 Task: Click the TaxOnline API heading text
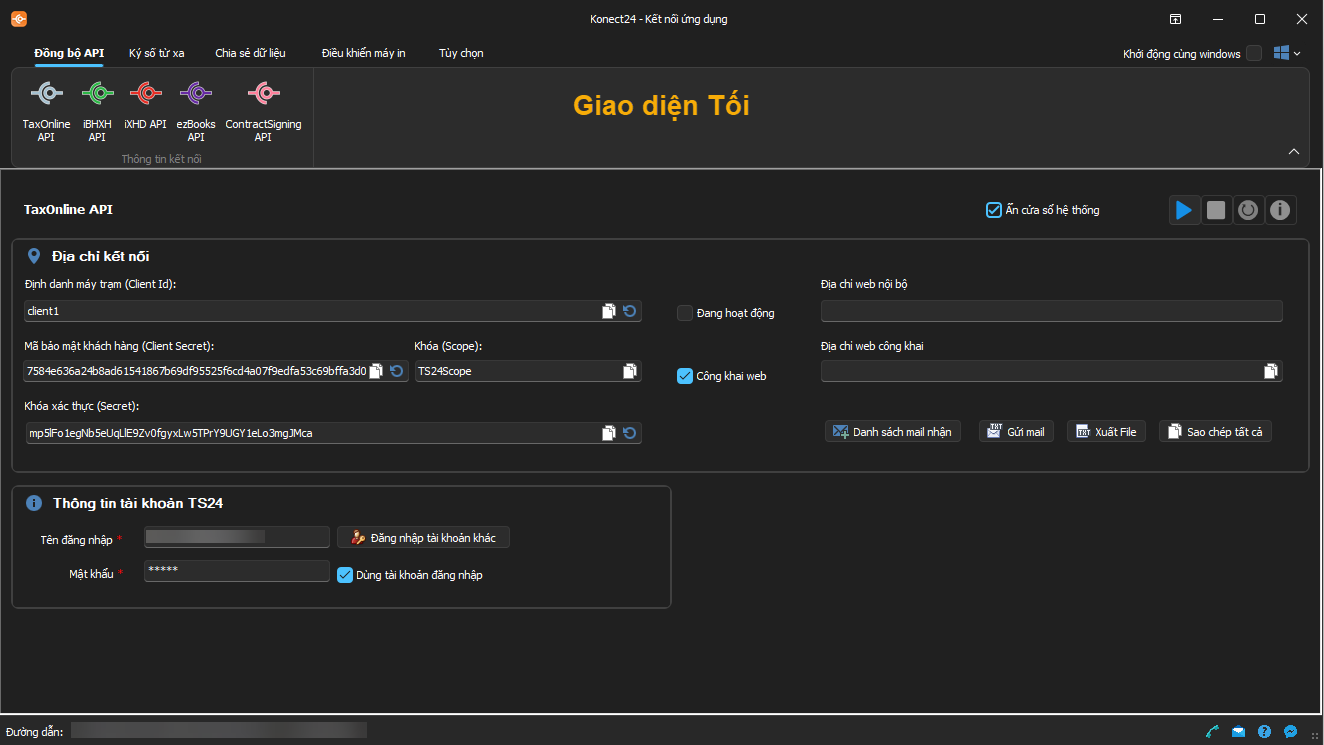tap(68, 210)
